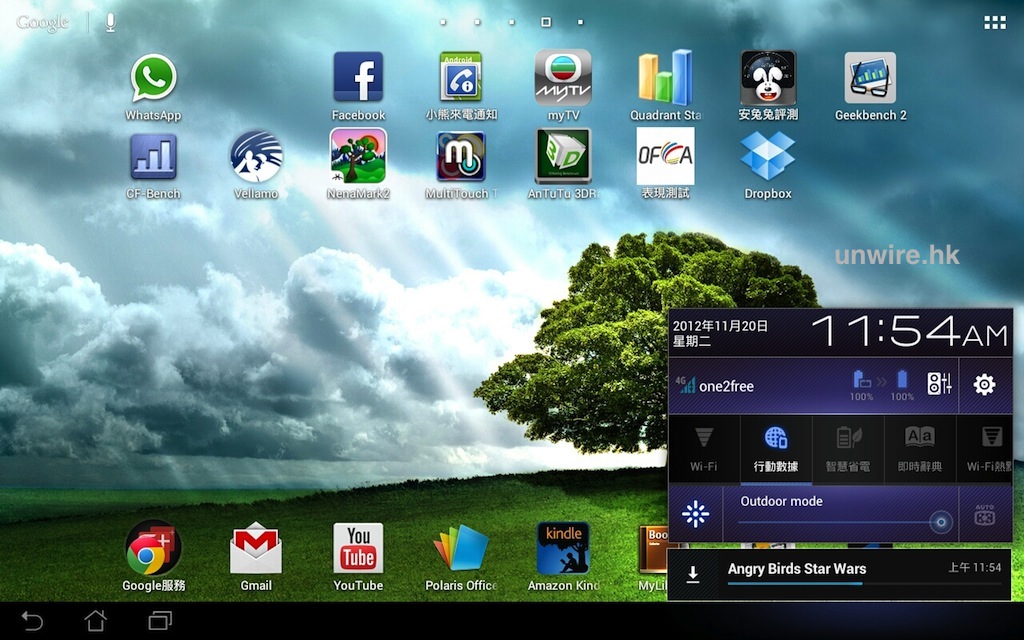Open Dropbox from the home screen
1024x640 pixels.
(767, 157)
